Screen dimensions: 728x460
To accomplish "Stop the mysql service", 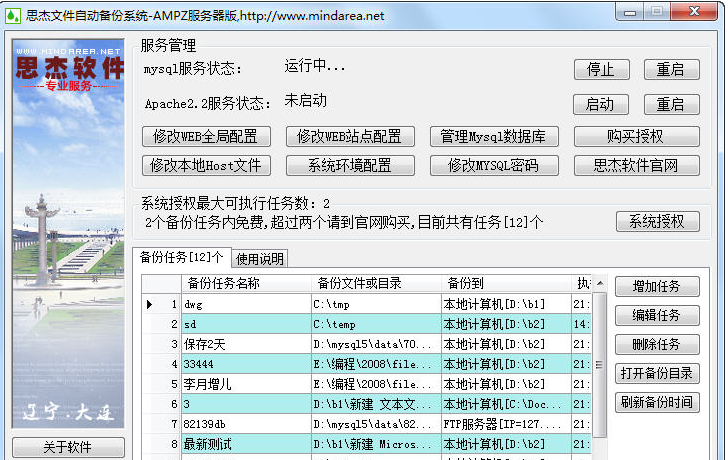I will pos(601,70).
